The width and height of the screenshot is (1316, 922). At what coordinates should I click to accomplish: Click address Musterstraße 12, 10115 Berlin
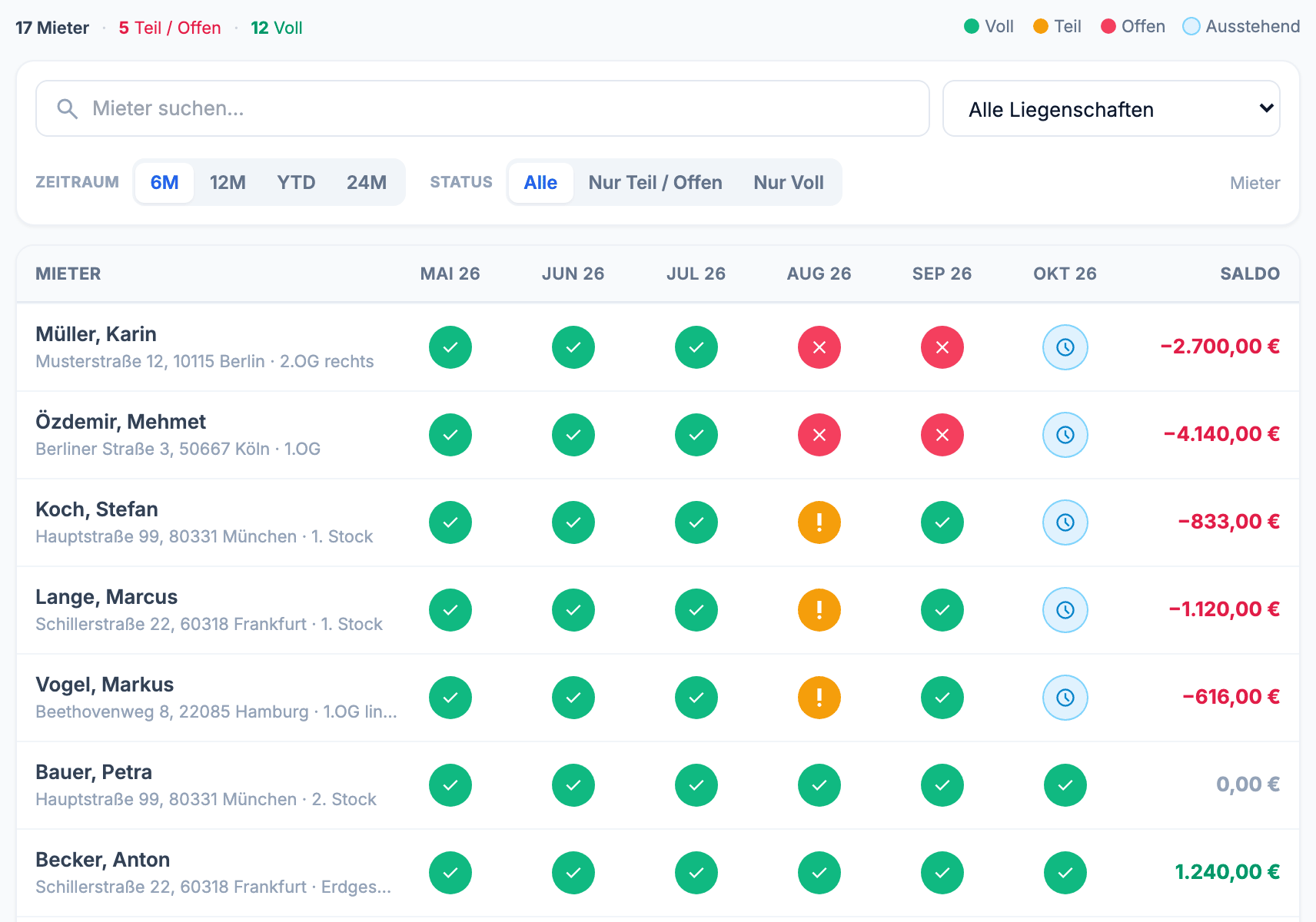point(150,362)
